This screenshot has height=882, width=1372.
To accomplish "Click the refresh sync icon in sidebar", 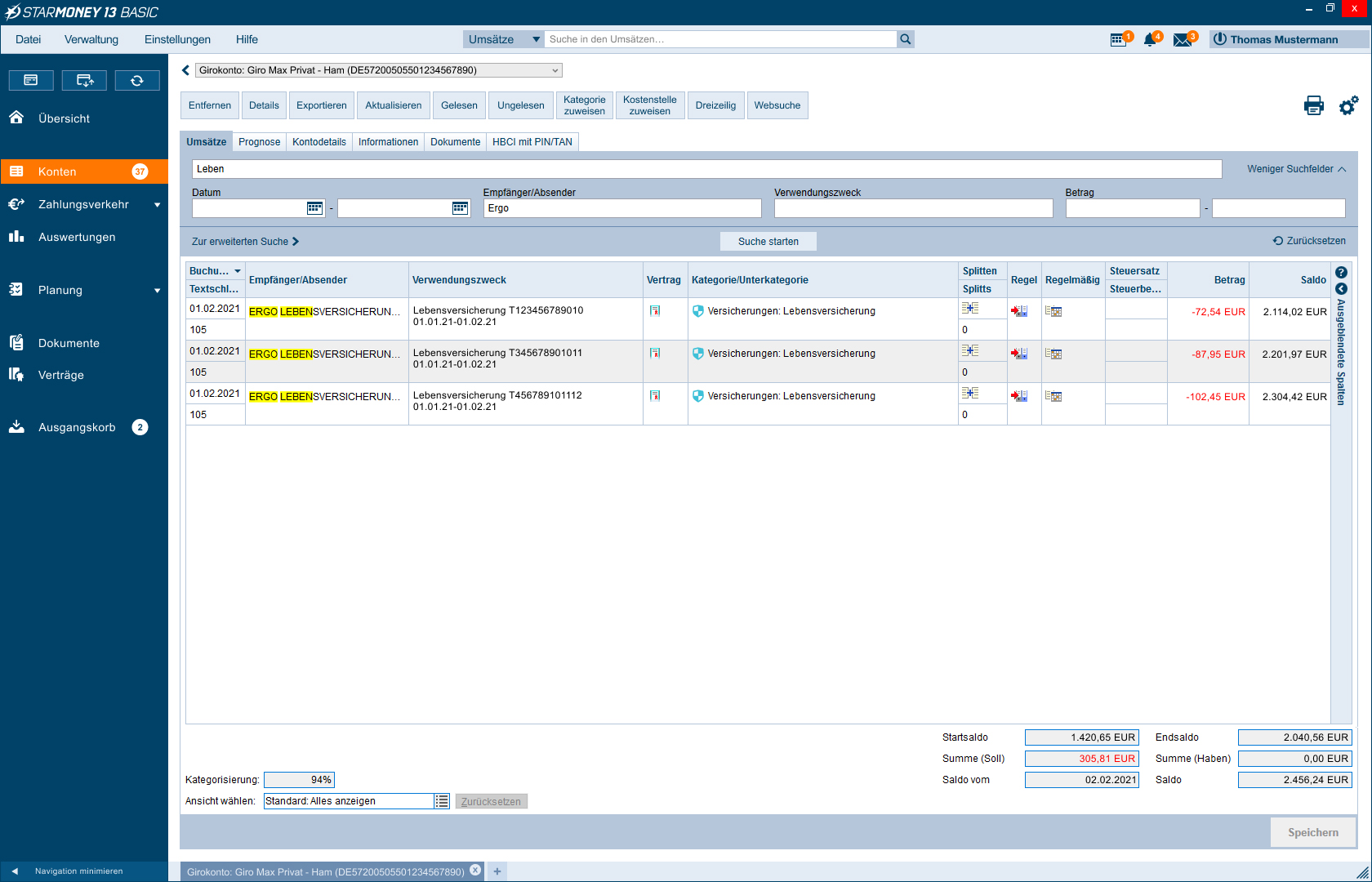I will pos(137,80).
